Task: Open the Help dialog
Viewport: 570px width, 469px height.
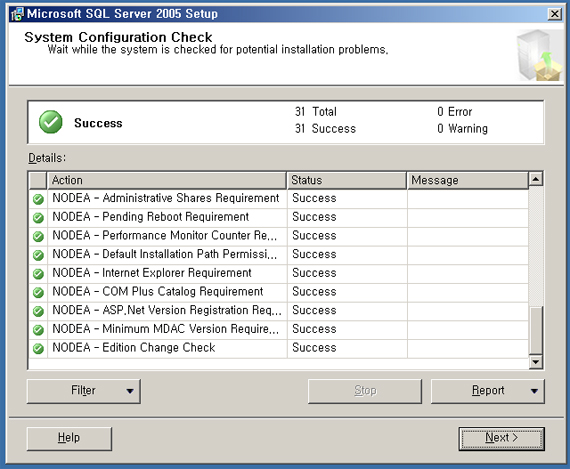Action: coord(69,438)
